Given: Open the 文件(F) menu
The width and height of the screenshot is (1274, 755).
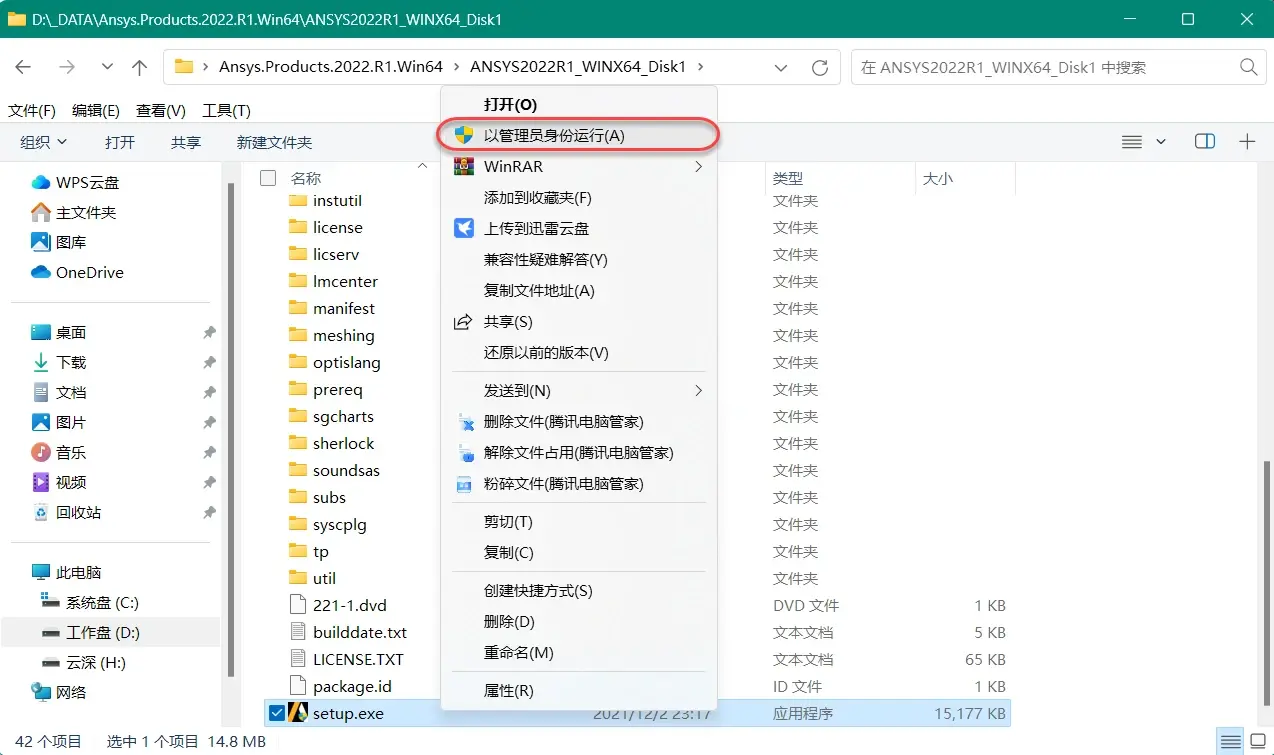Looking at the screenshot, I should pos(32,110).
